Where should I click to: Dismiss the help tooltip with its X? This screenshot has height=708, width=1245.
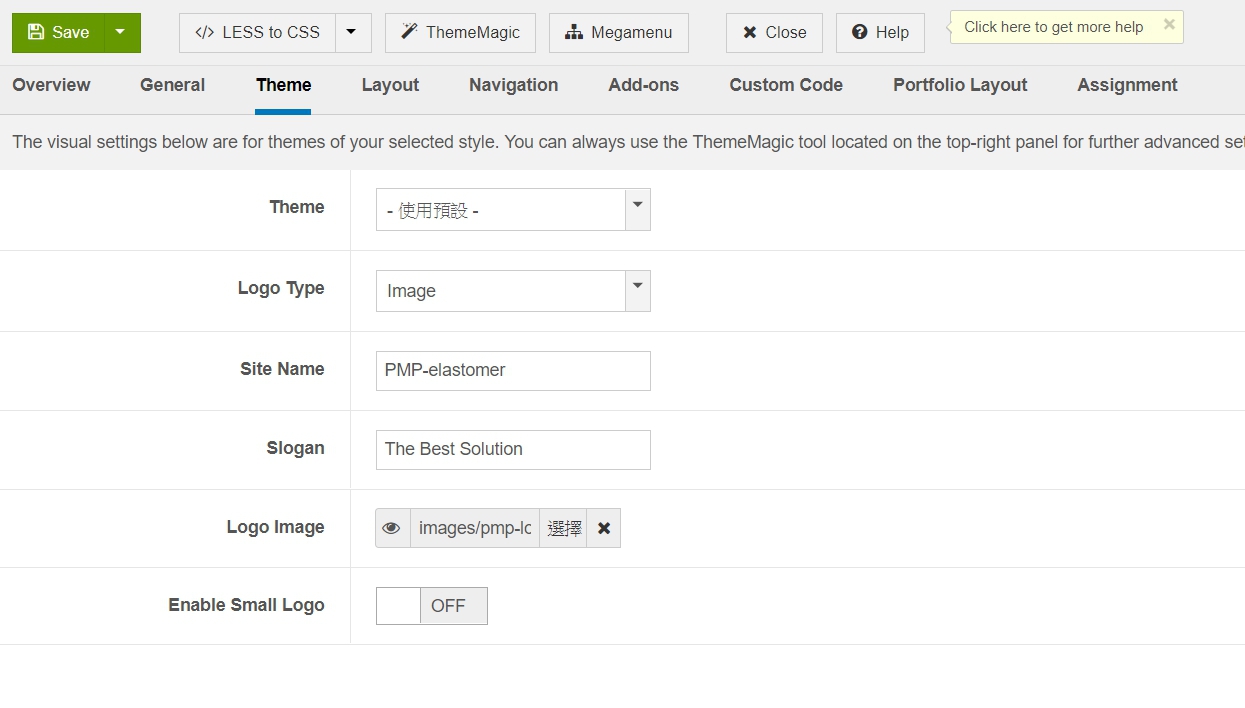1169,25
